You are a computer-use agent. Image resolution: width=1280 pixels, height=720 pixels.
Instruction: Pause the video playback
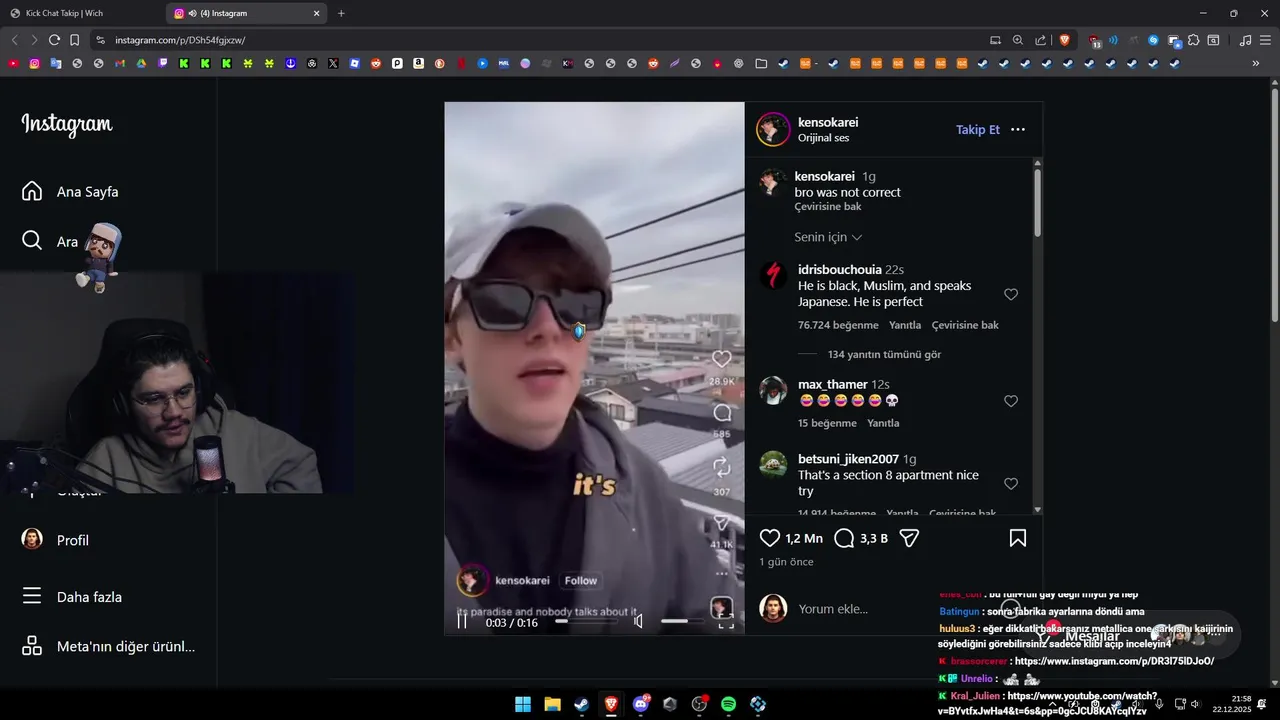pyautogui.click(x=462, y=621)
